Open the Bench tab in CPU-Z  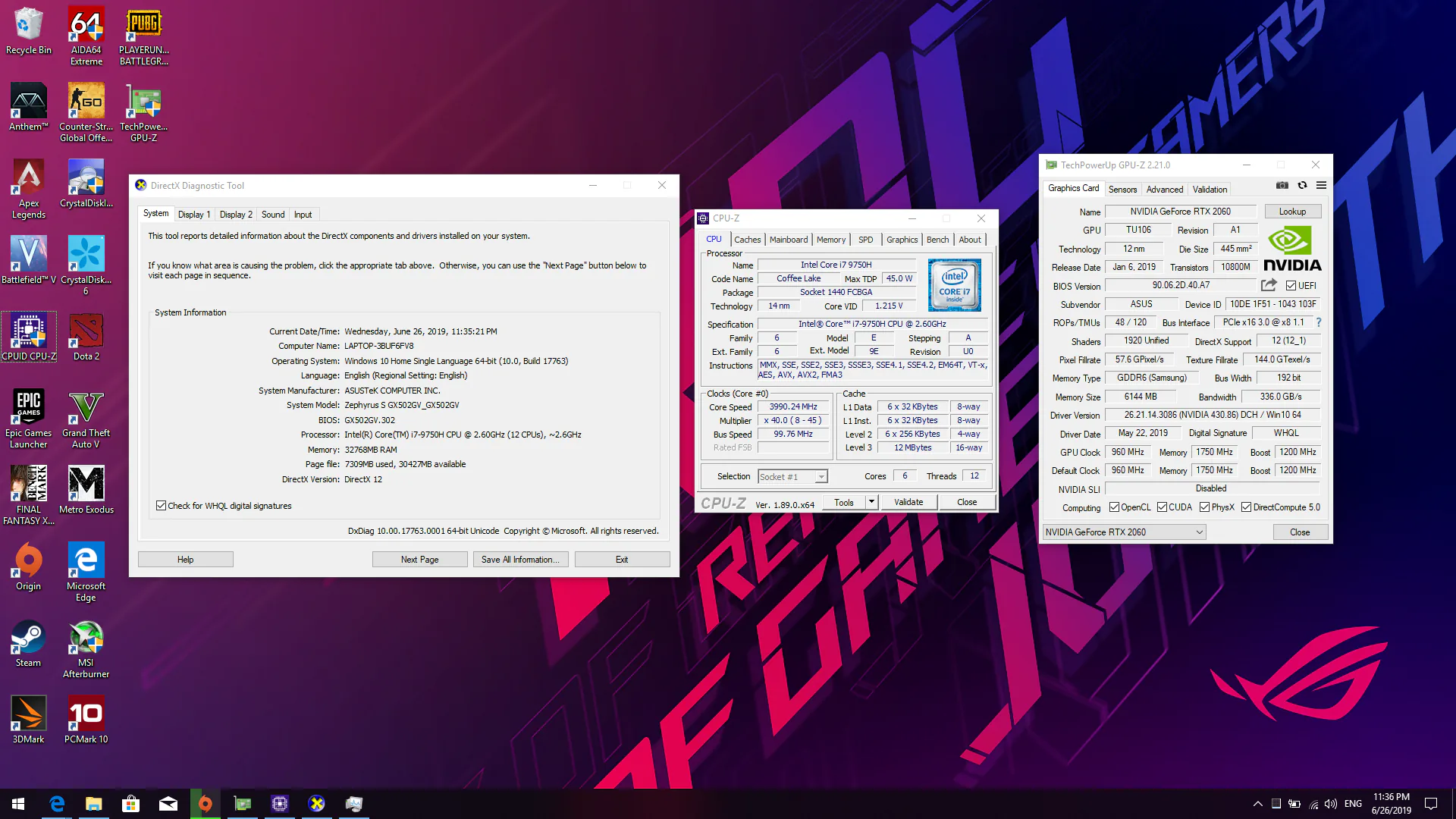[938, 240]
